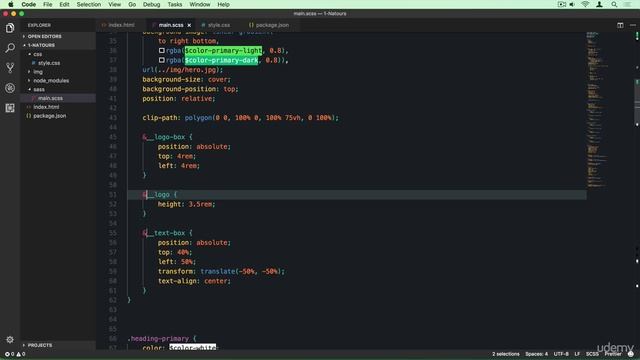
Task: Open package.json in the explorer tree
Action: [x=49, y=116]
